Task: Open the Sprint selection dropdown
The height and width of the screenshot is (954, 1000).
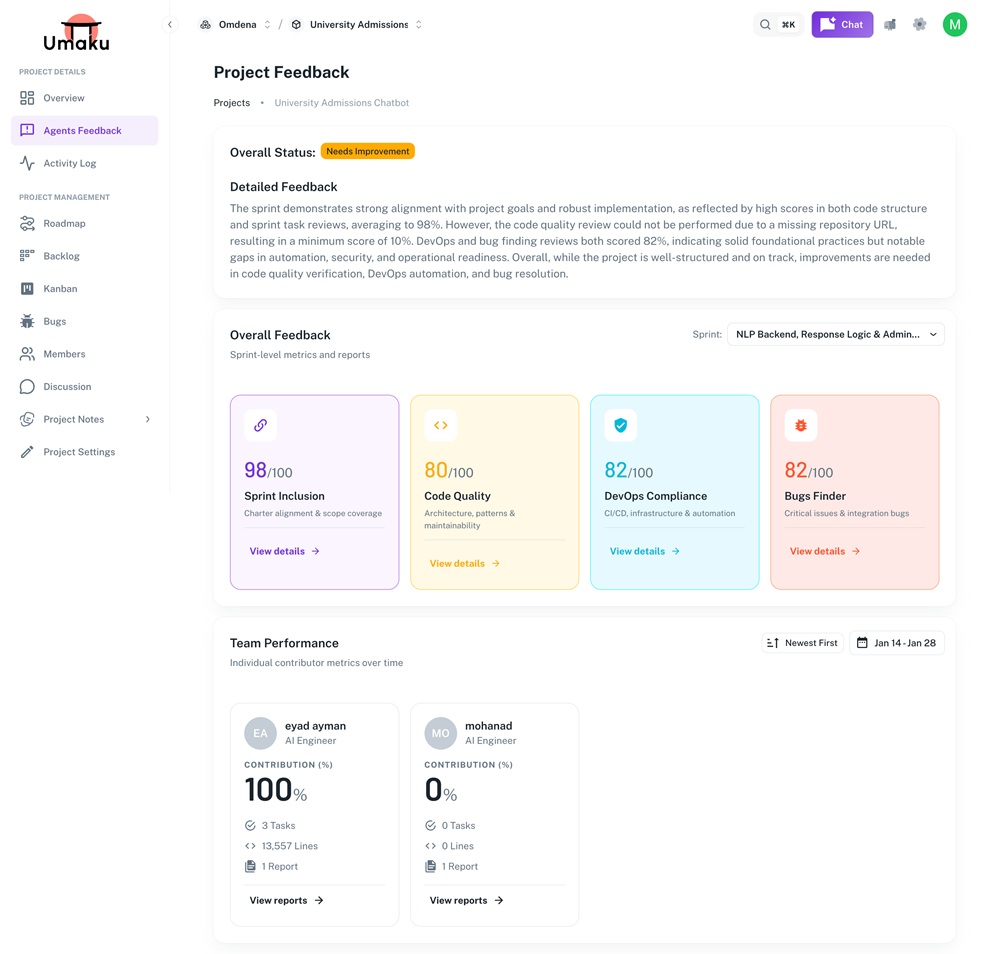Action: pyautogui.click(x=835, y=335)
